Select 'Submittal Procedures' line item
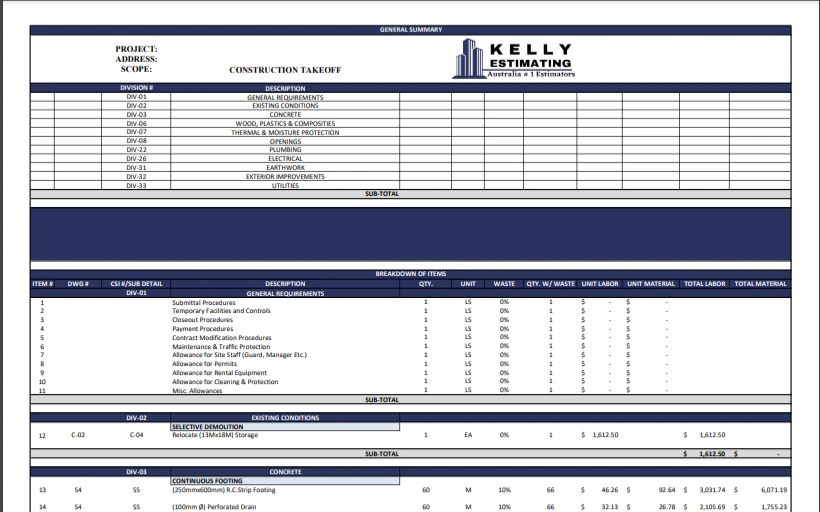The width and height of the screenshot is (820, 512). (x=204, y=302)
